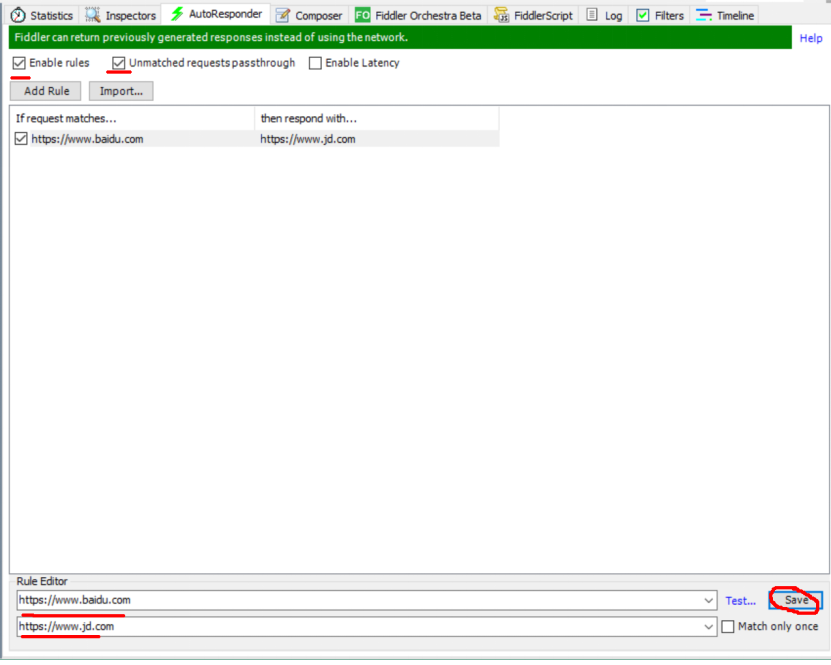
Task: Switch to the Inspectors tab
Action: 121,15
